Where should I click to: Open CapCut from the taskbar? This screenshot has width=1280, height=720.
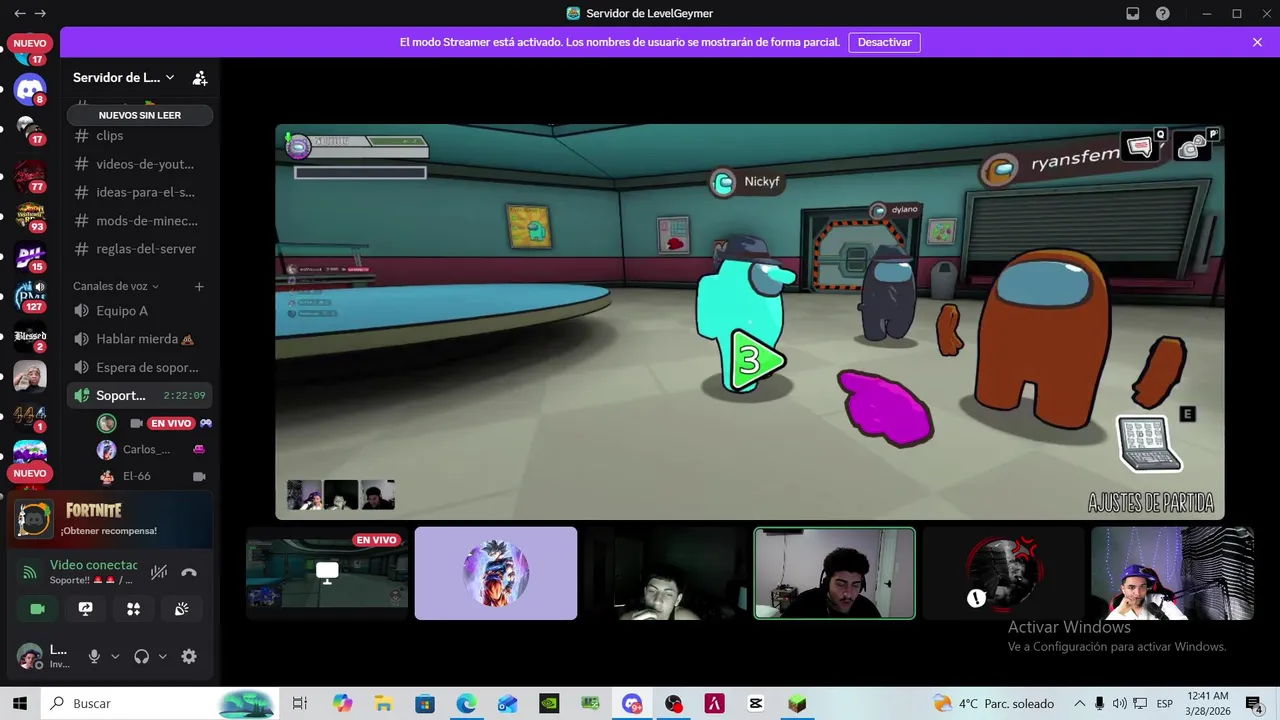(756, 704)
